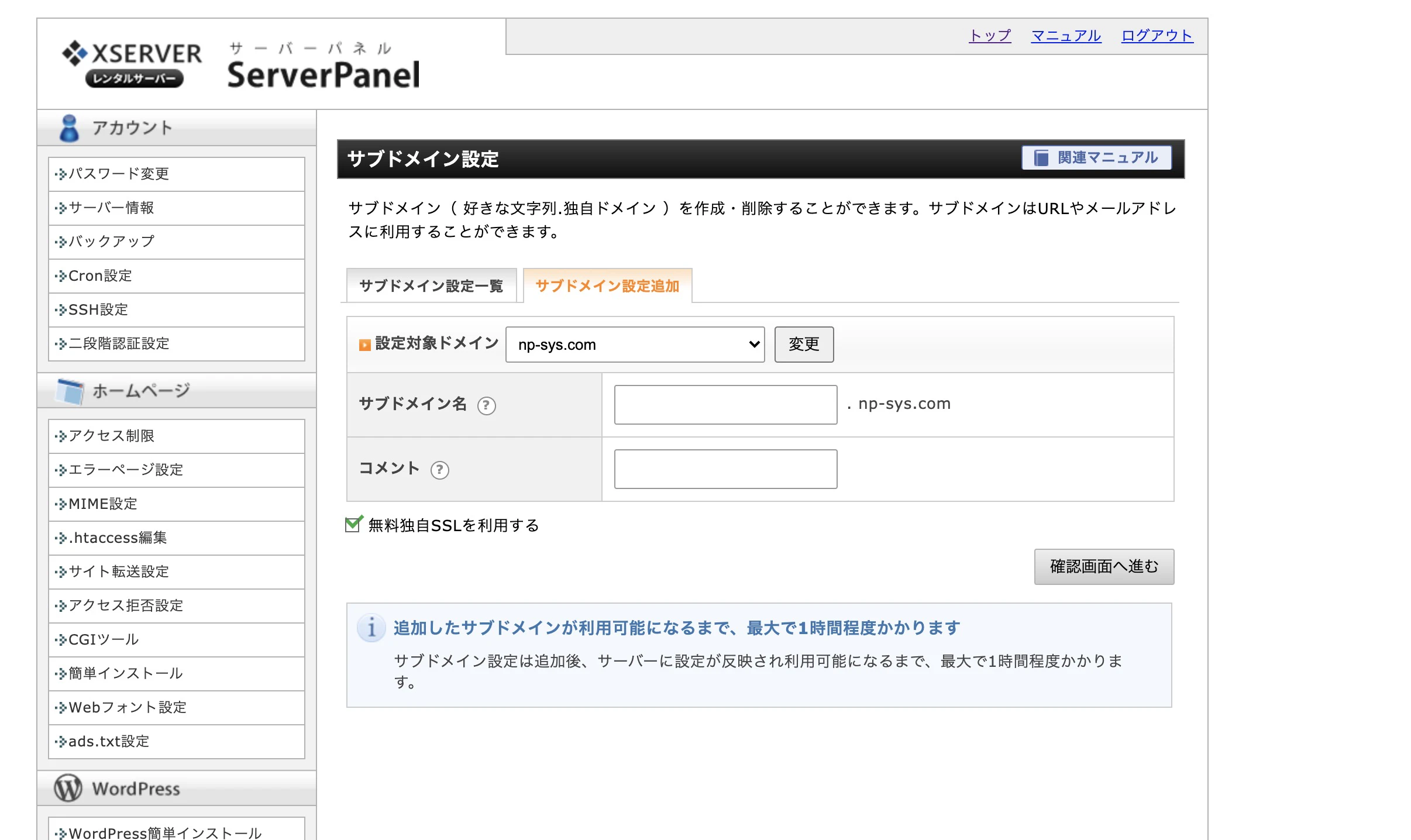Open Cron設定 menu item
This screenshot has width=1411, height=840.
click(177, 276)
